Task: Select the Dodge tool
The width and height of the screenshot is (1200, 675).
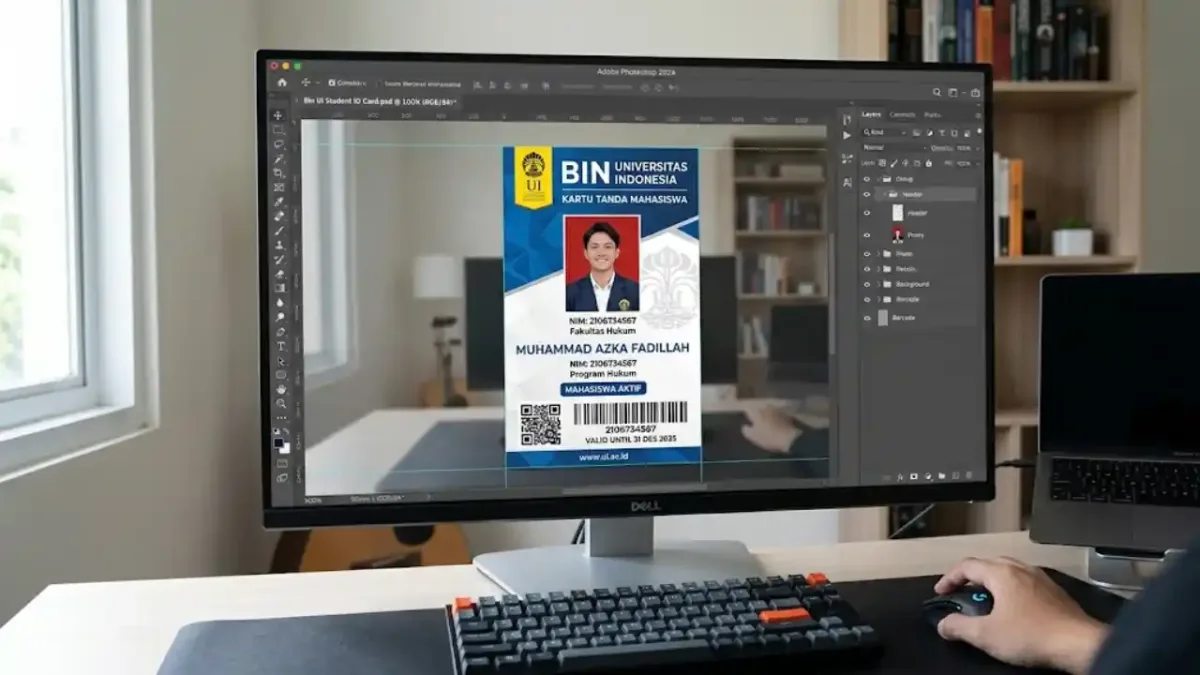Action: (x=279, y=317)
